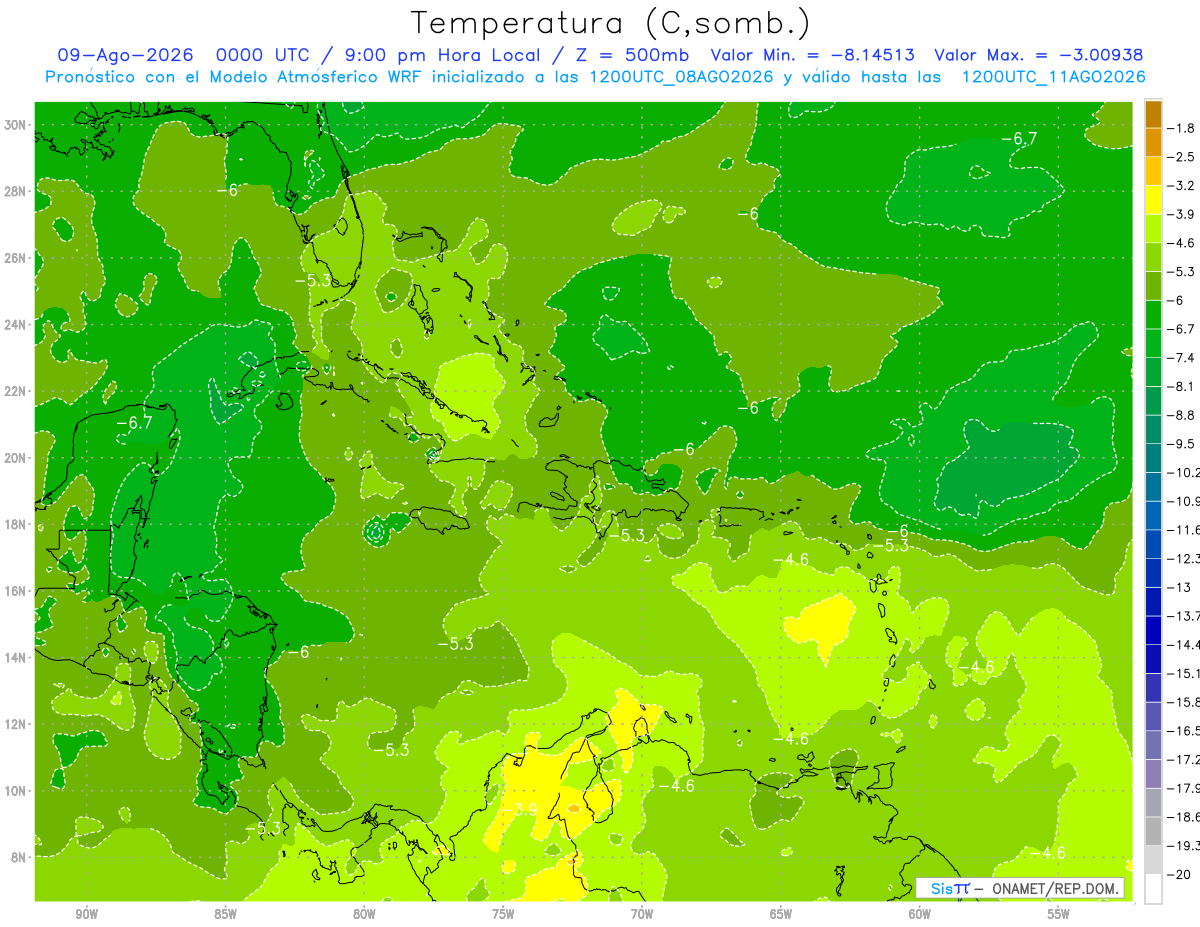
Task: Click green colorbar swatch between -6 and -6.7
Action: point(1153,315)
